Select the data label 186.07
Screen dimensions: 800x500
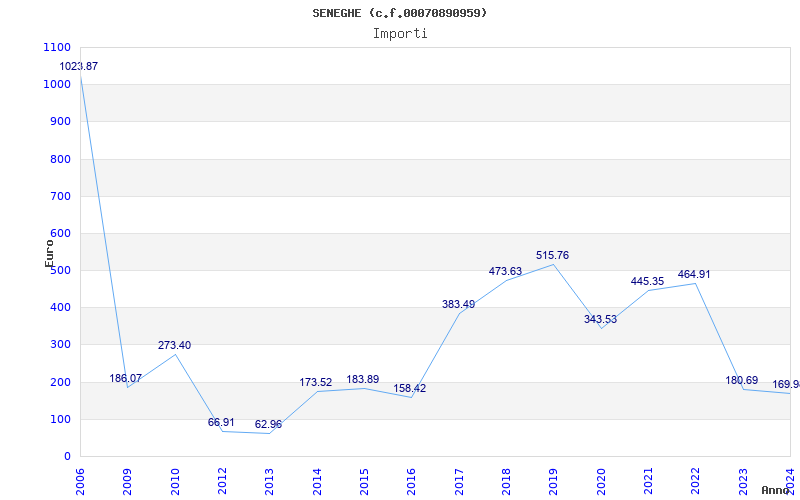coord(126,379)
